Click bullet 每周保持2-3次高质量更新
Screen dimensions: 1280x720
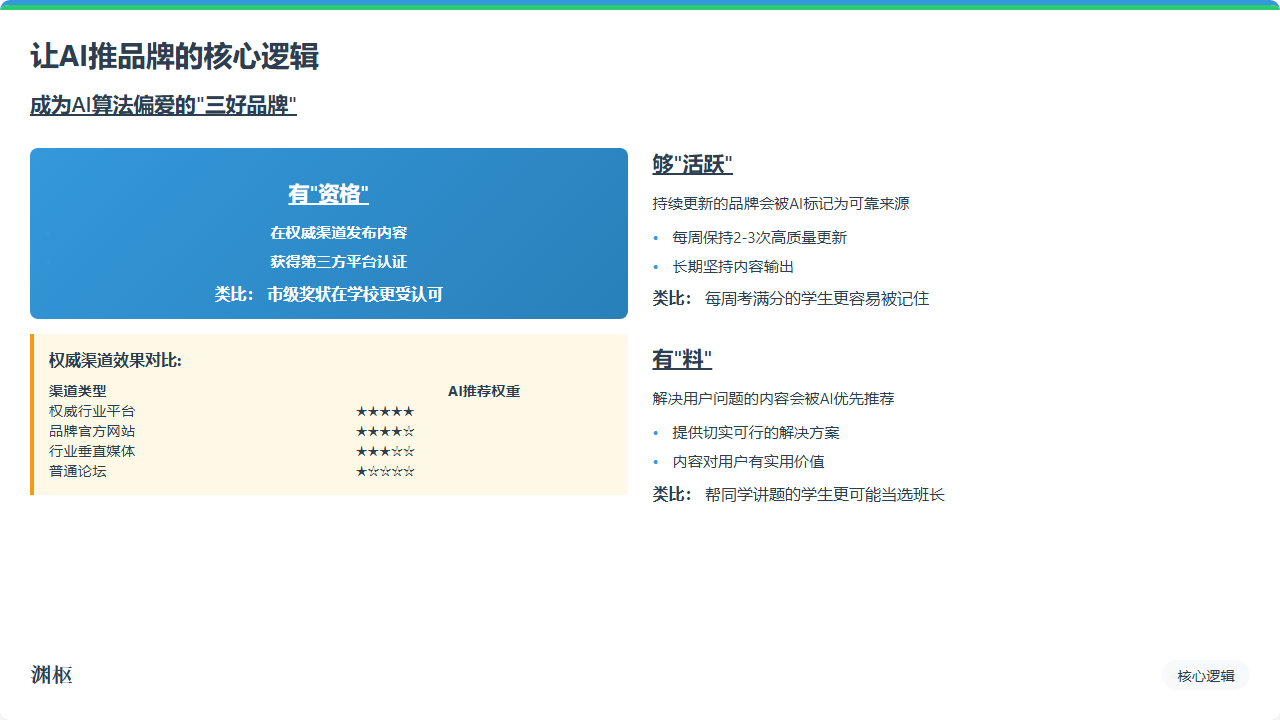760,238
